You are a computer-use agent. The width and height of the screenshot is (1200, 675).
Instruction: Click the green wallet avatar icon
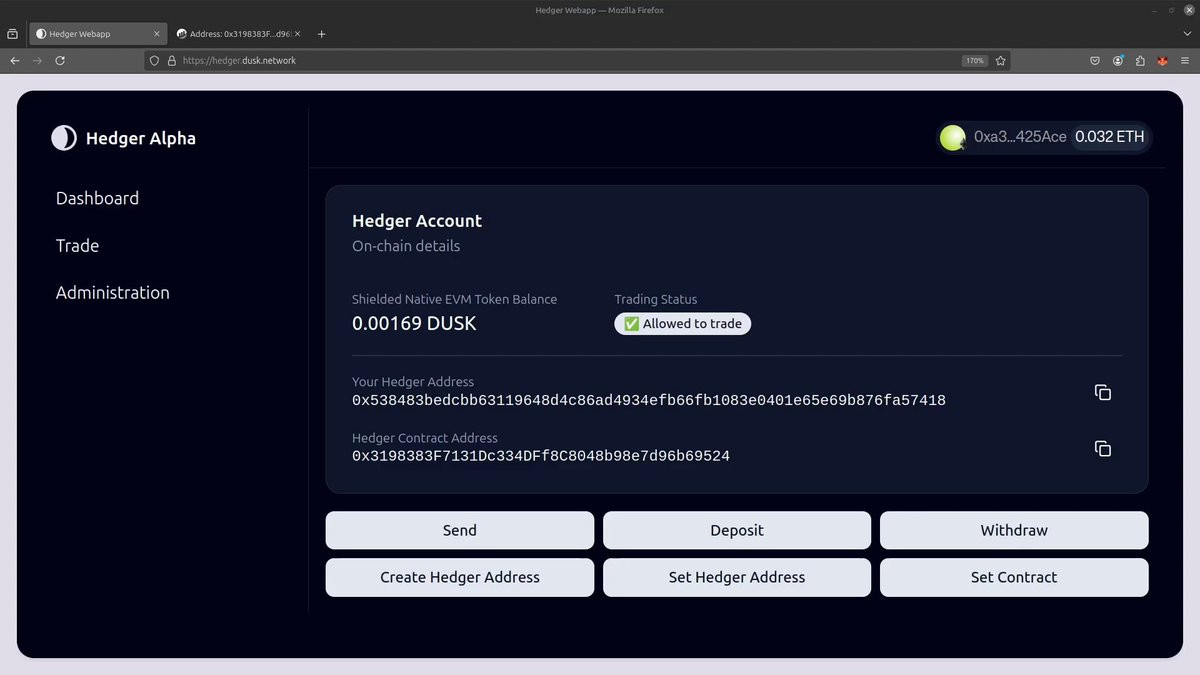pos(953,137)
